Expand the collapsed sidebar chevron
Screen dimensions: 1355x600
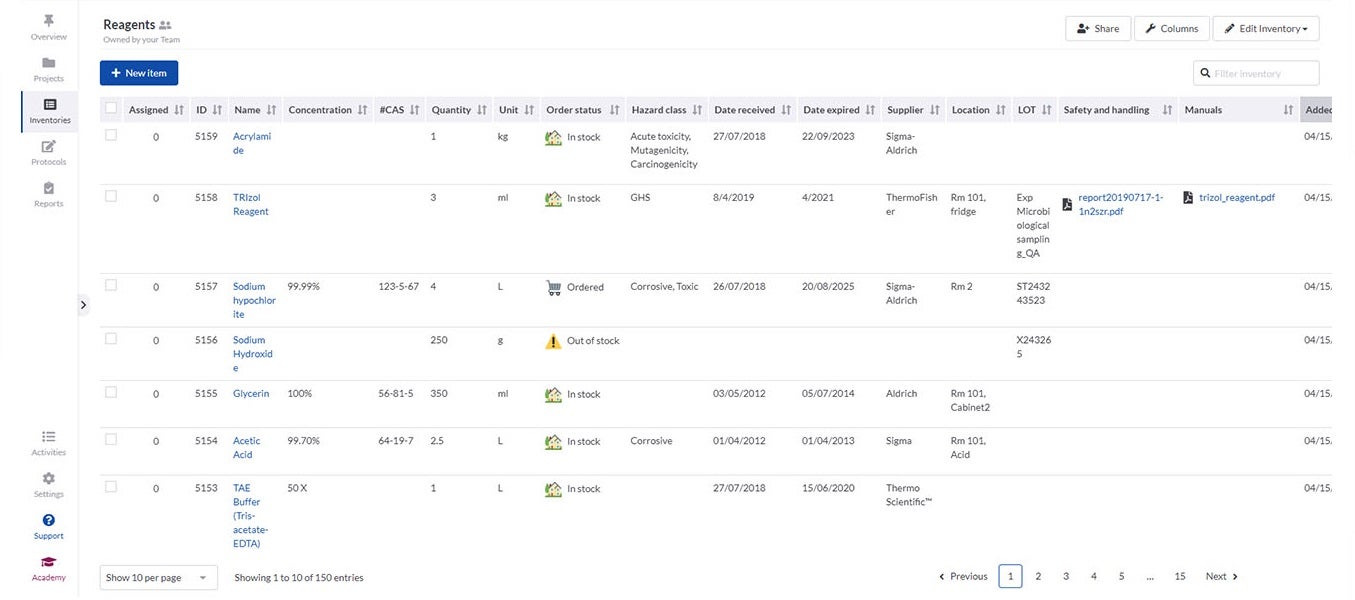[x=83, y=305]
